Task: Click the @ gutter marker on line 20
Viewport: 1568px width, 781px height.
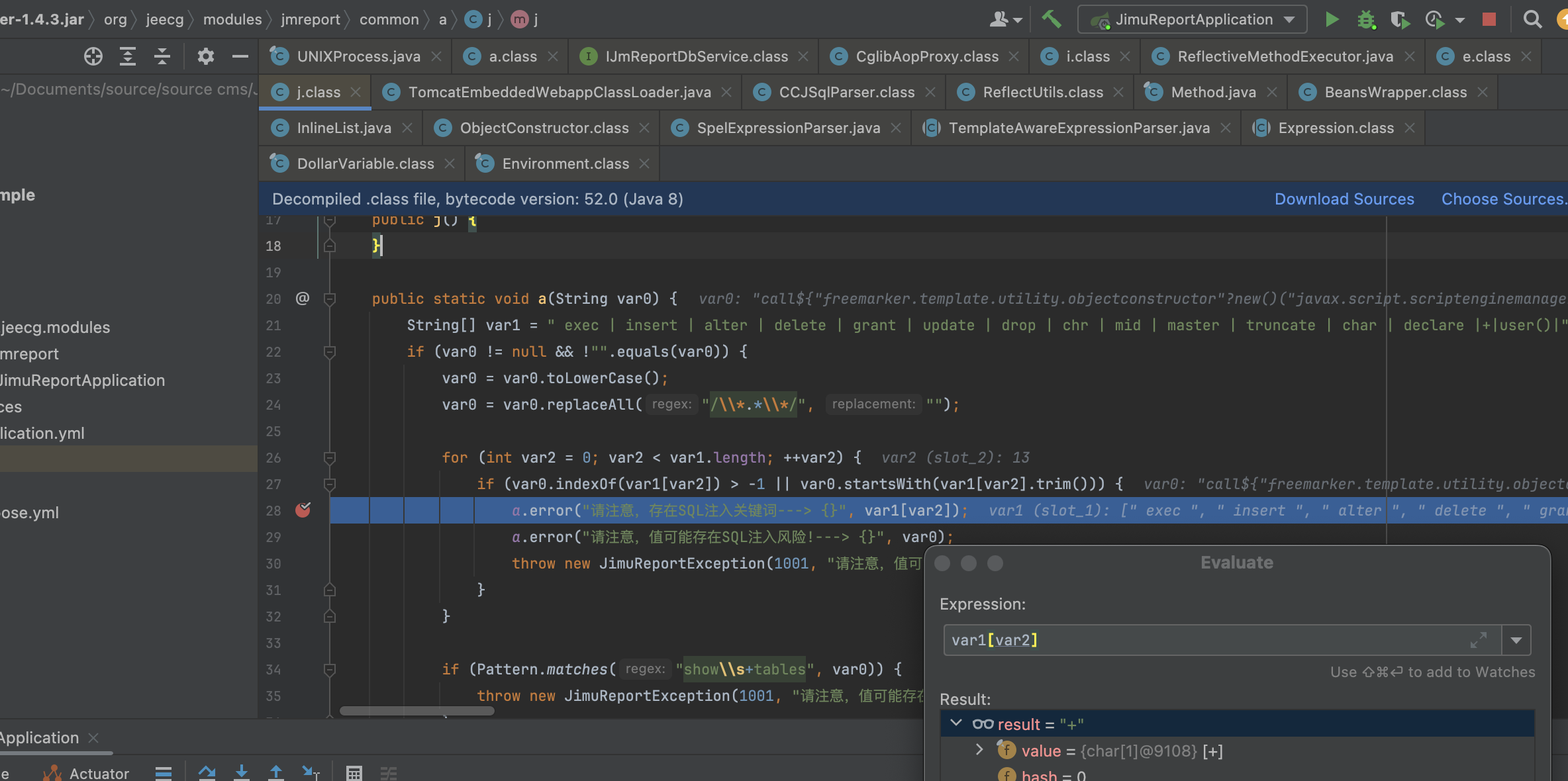Action: [302, 299]
